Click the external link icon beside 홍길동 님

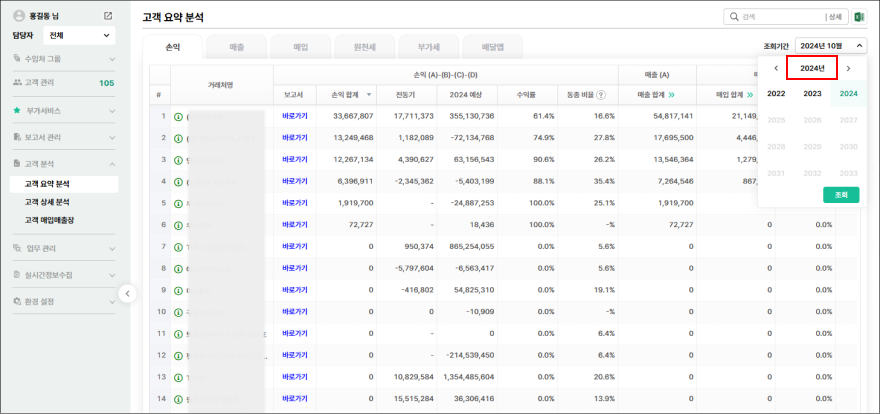click(108, 17)
